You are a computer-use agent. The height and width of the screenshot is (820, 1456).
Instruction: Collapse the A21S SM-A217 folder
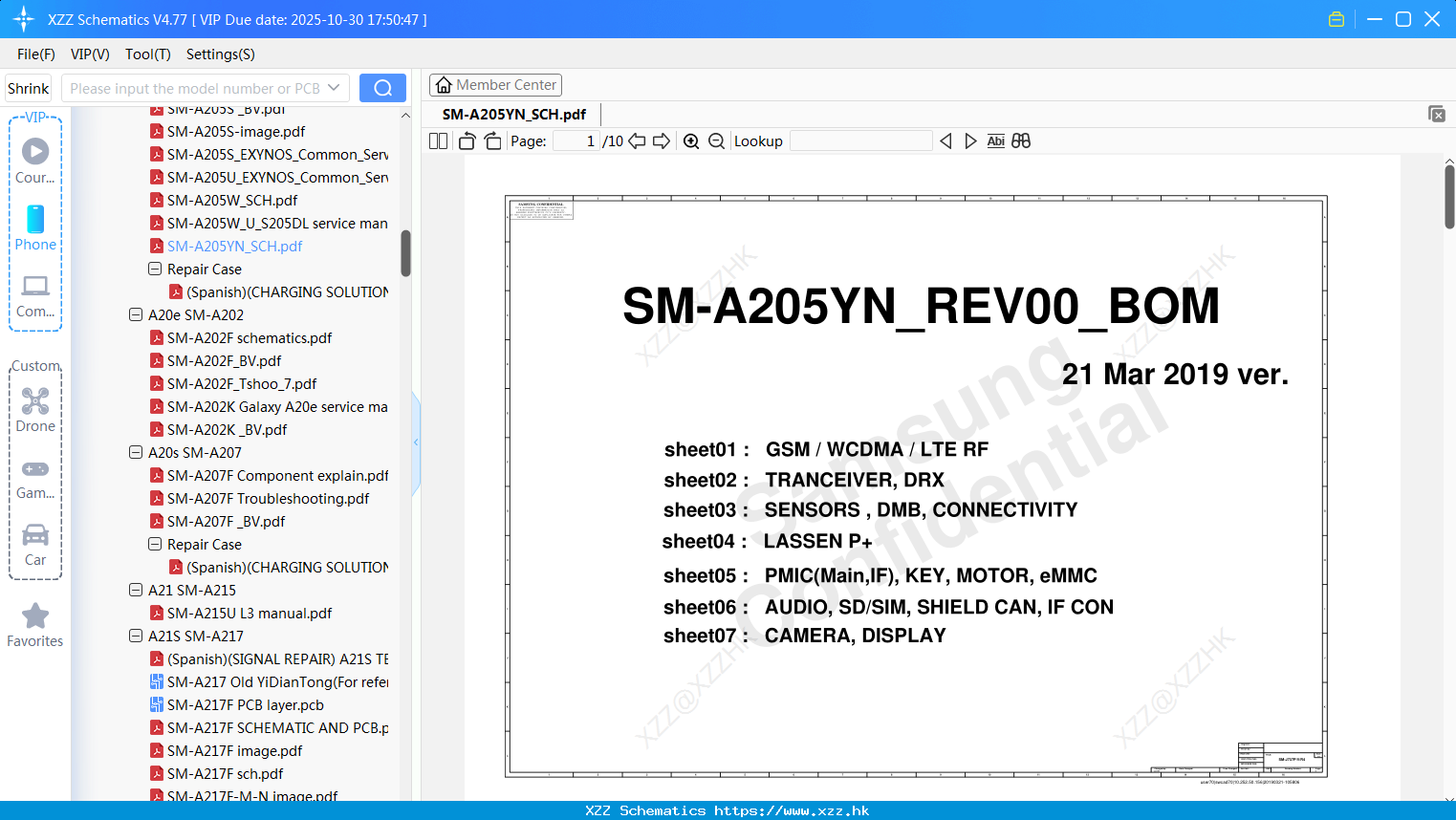point(136,636)
